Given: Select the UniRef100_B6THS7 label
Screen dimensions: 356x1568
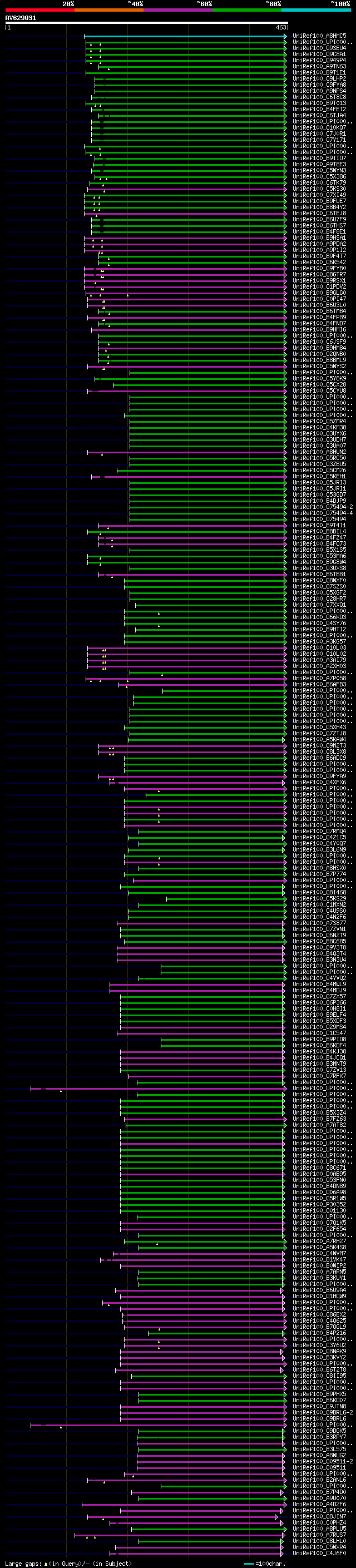Looking at the screenshot, I should tap(319, 225).
